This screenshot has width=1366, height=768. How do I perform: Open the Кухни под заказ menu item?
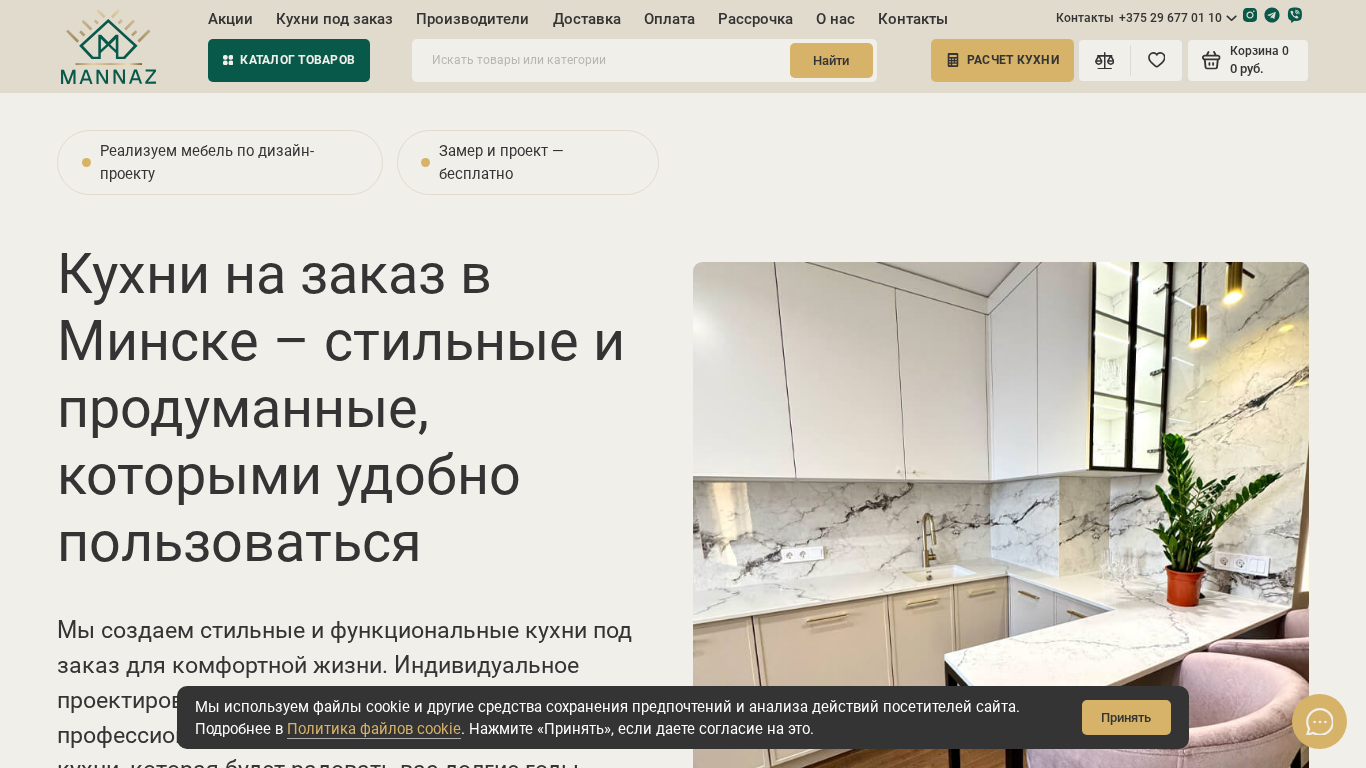click(334, 19)
